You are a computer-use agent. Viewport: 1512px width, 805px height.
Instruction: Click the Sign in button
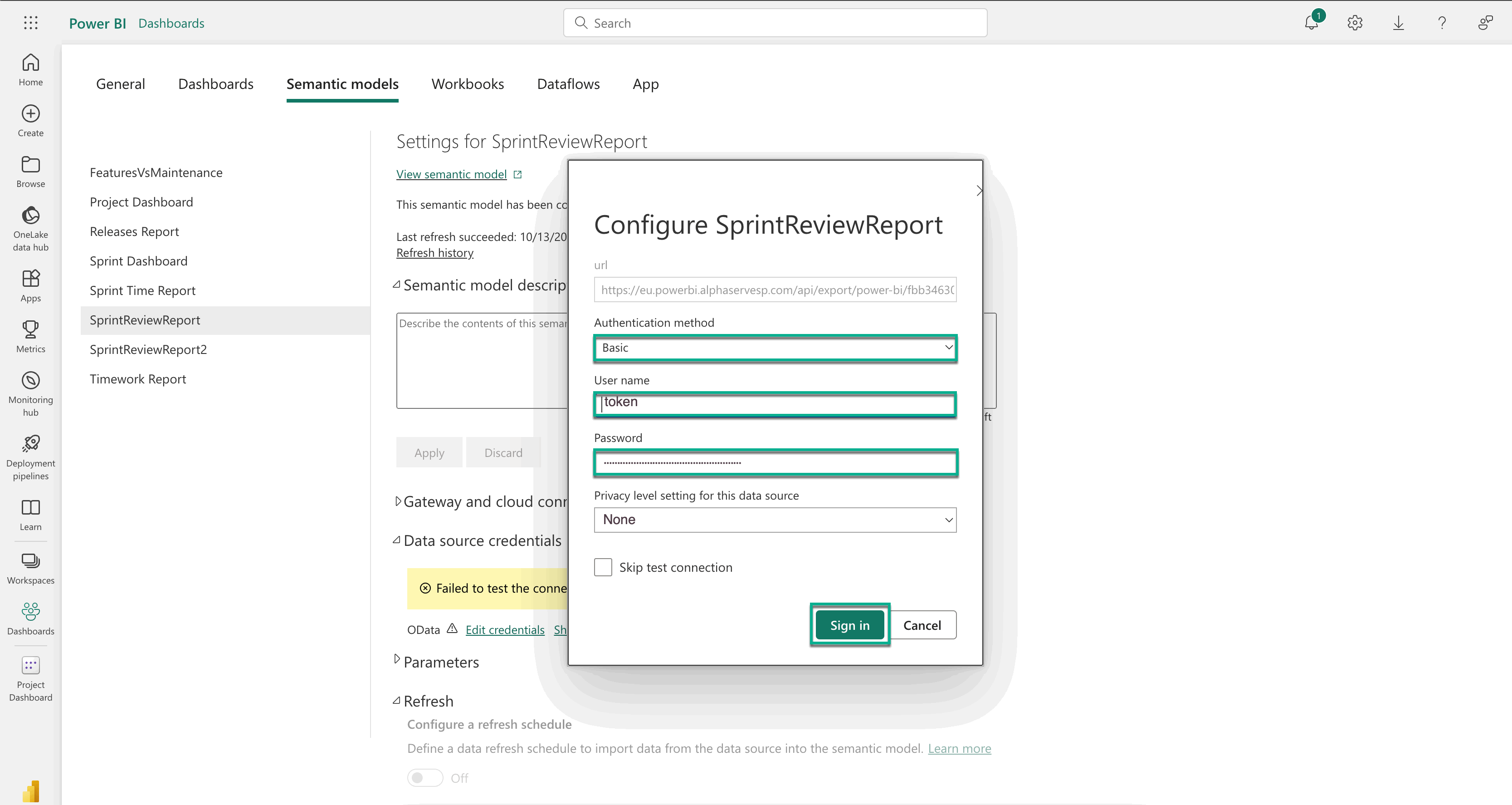(x=849, y=625)
